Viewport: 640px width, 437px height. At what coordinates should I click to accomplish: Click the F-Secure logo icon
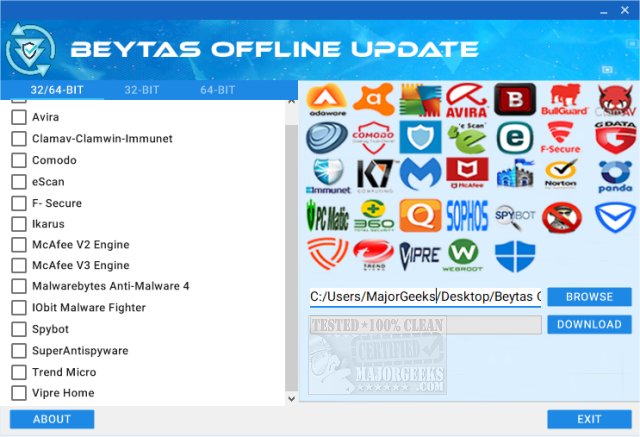[x=561, y=138]
